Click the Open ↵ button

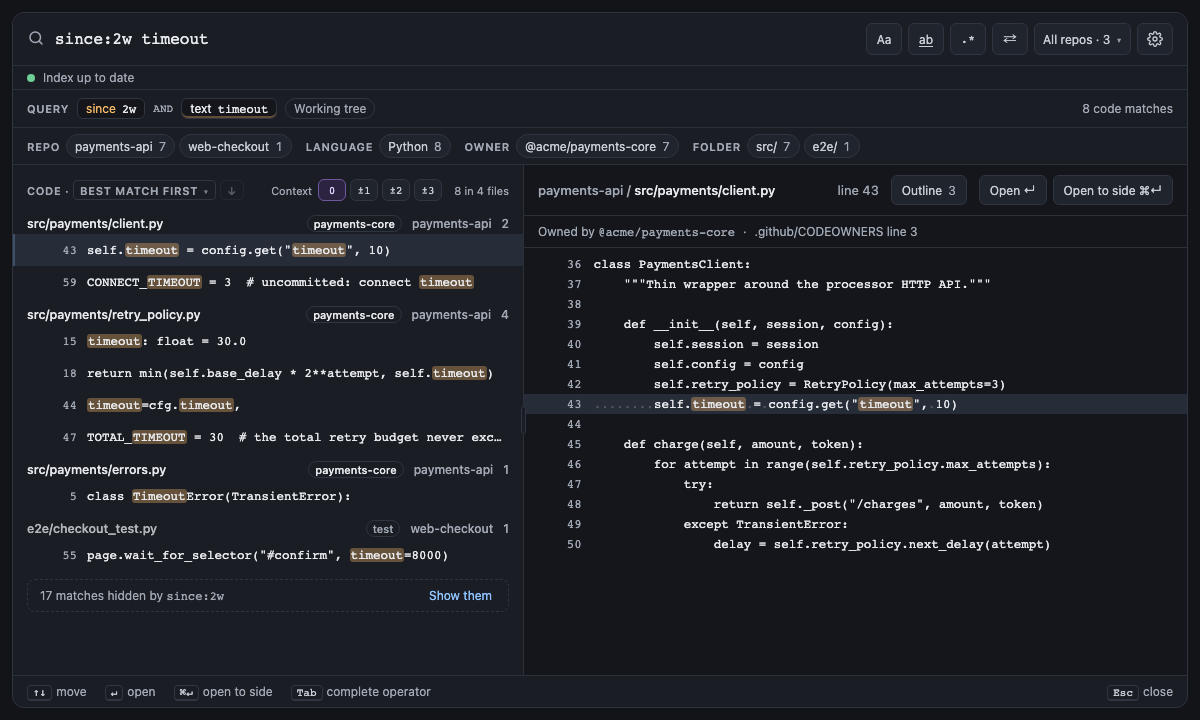tap(1012, 191)
